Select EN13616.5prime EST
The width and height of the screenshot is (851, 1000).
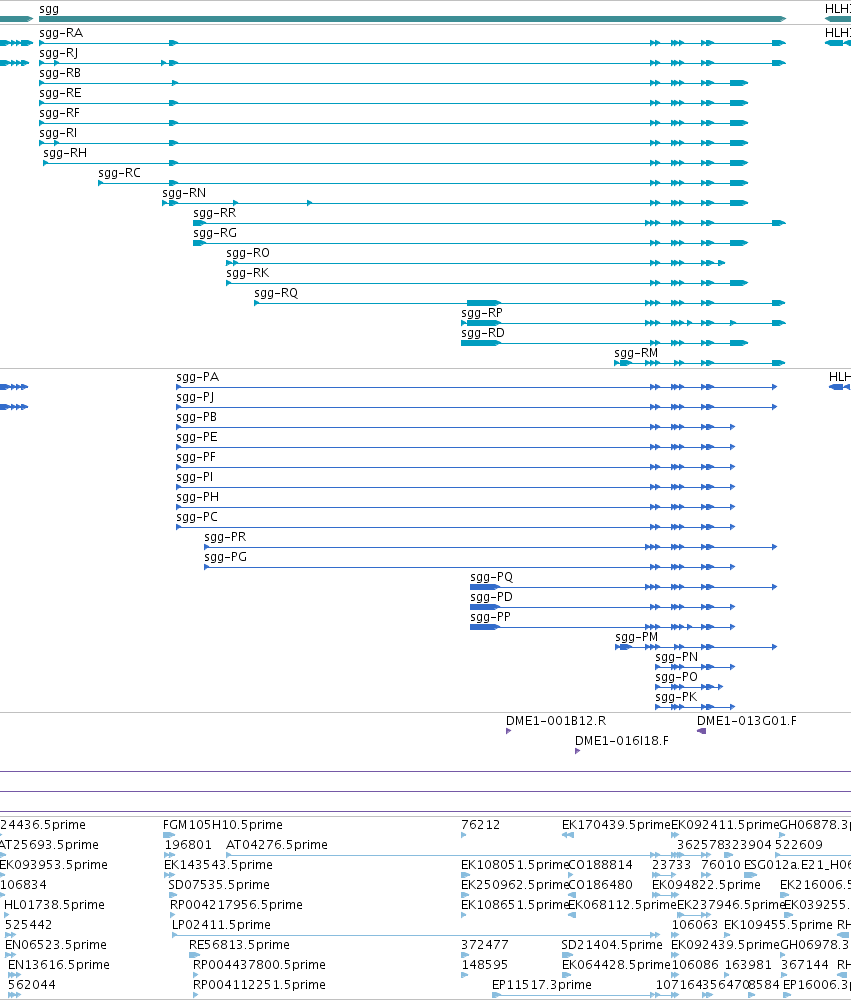click(x=59, y=964)
